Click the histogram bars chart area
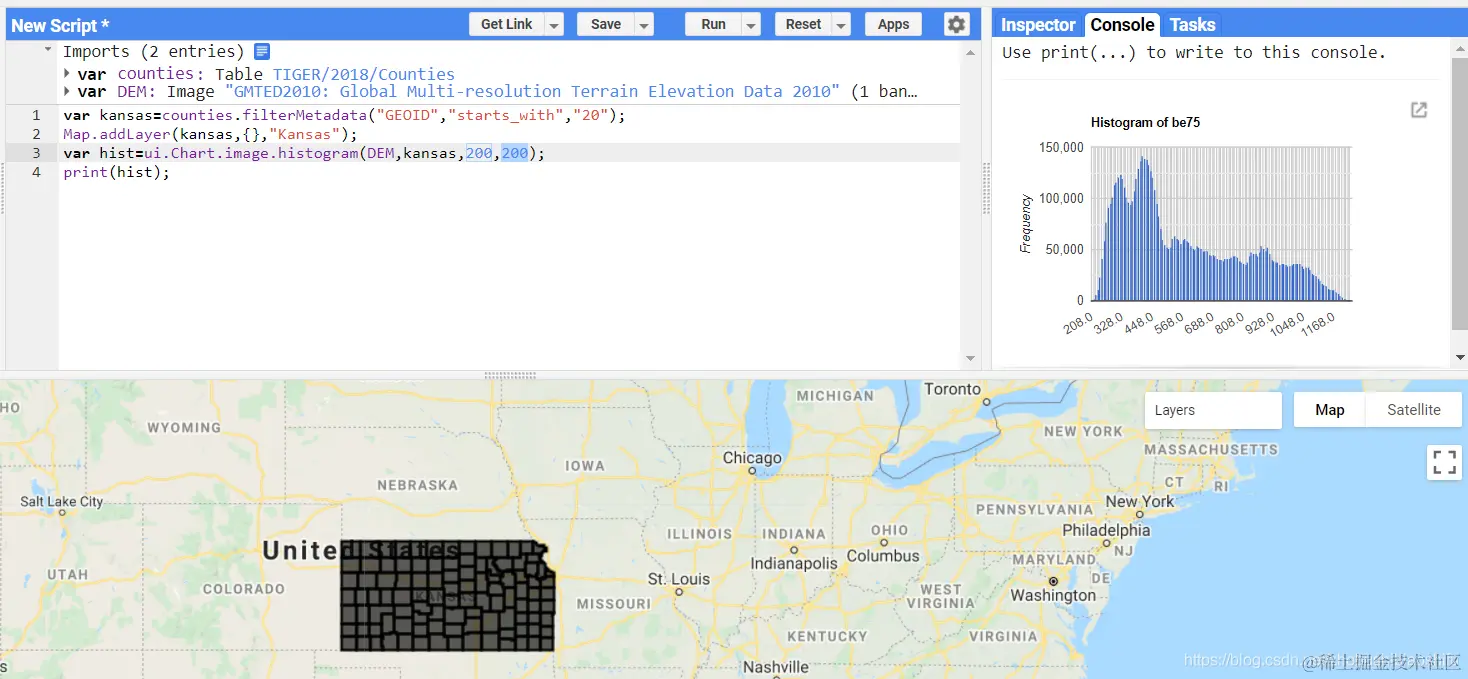 click(1220, 223)
